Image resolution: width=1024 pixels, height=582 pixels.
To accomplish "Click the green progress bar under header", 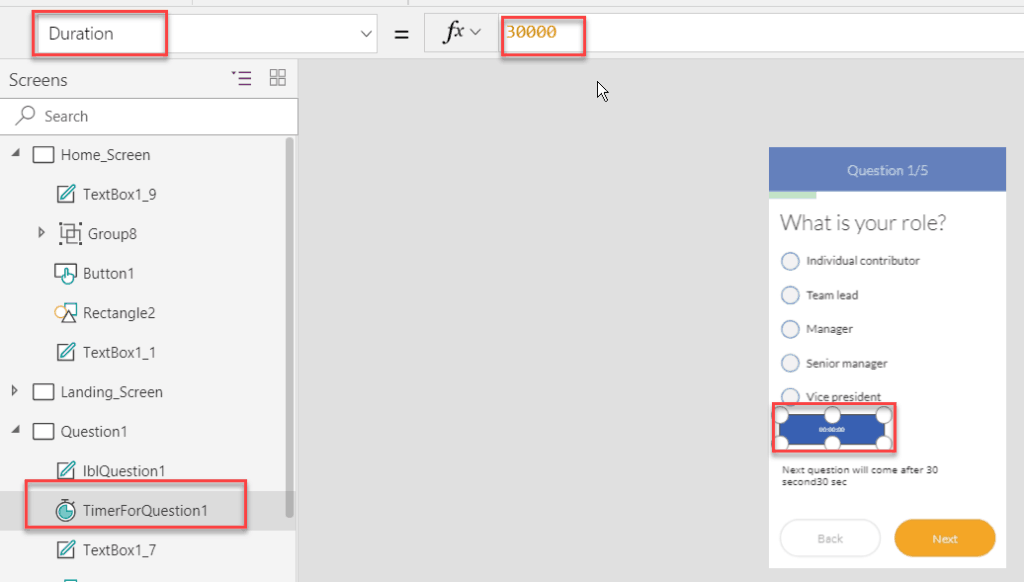I will coord(793,195).
